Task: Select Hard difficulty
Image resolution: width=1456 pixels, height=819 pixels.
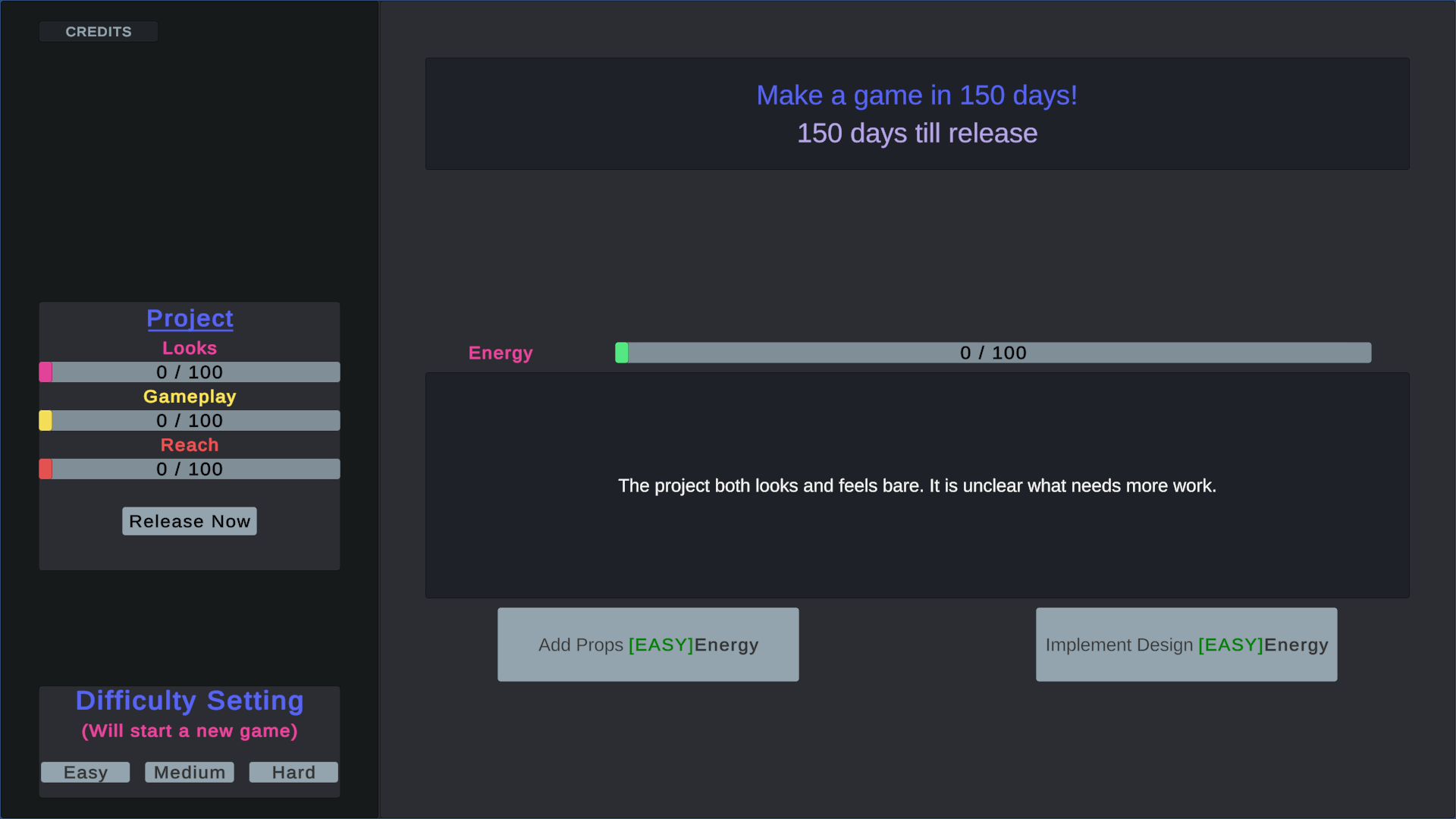Action: (293, 772)
